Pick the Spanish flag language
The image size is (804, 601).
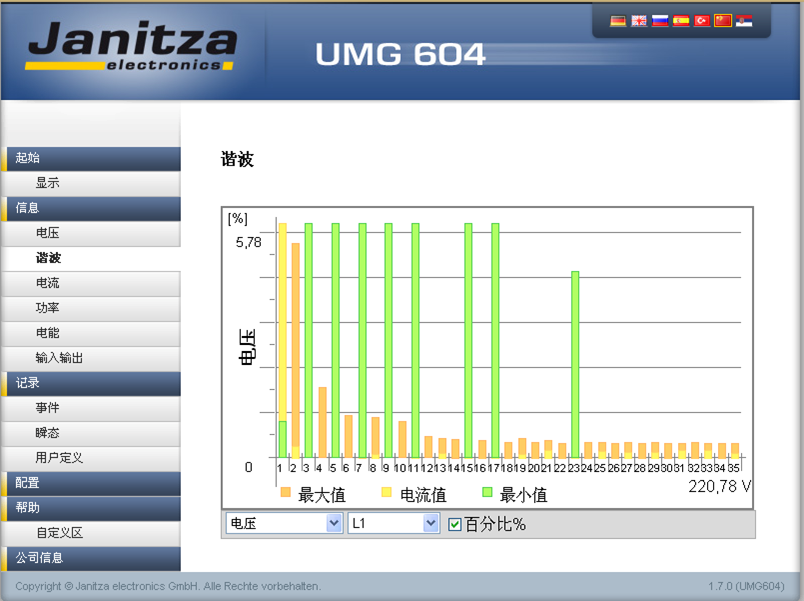point(681,21)
